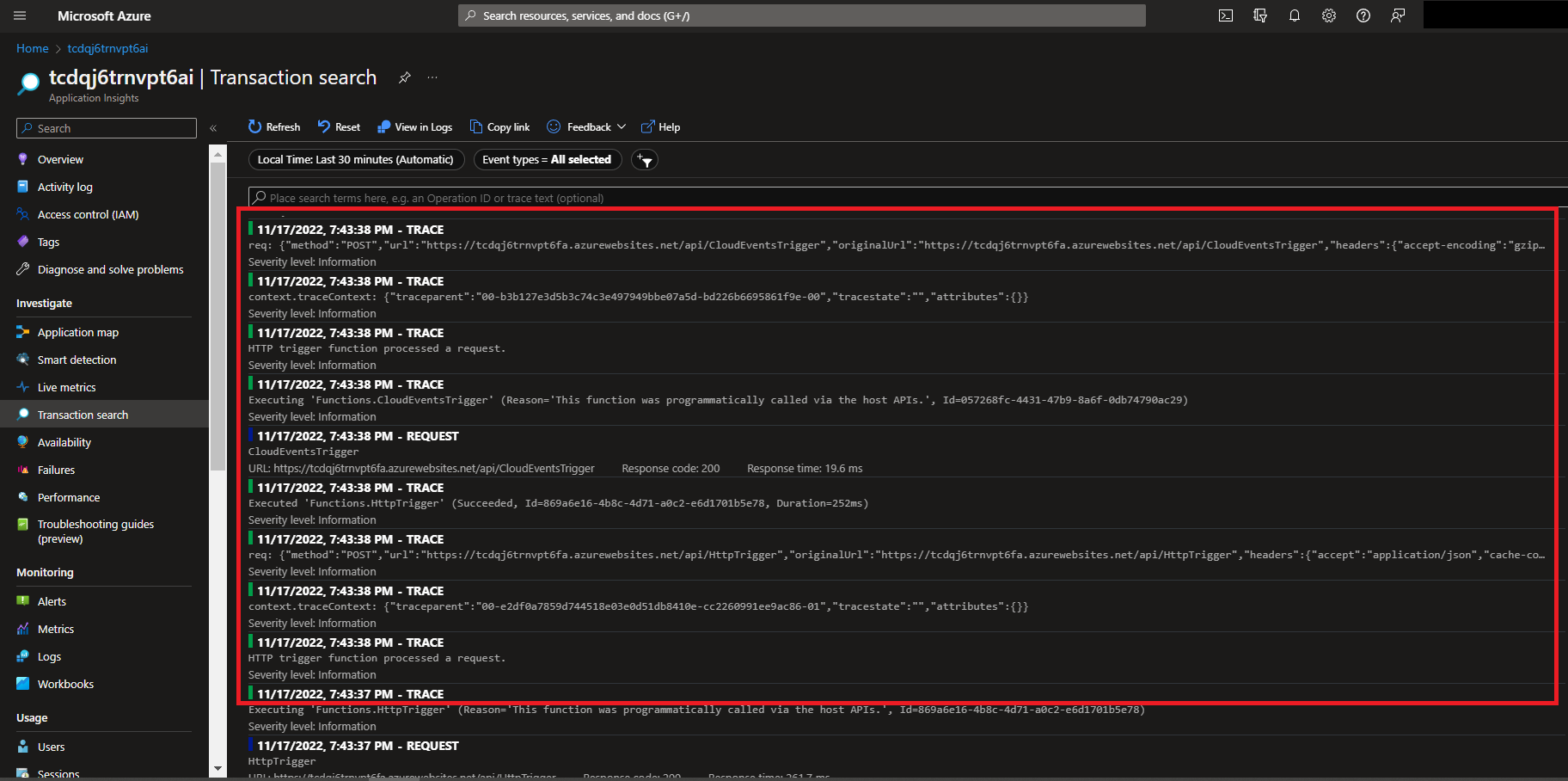Click the tcdqj6trnvpt6ai breadcrumb link

click(107, 48)
